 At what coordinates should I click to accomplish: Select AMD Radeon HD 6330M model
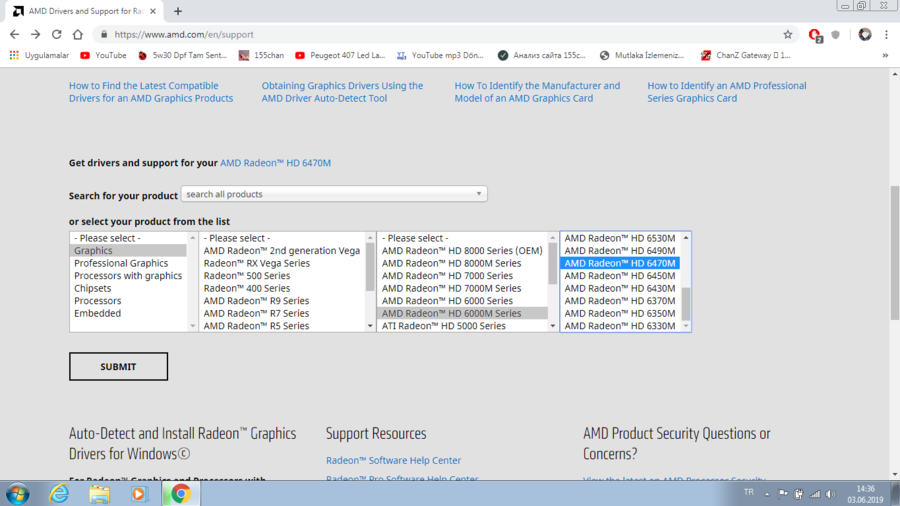tap(620, 326)
